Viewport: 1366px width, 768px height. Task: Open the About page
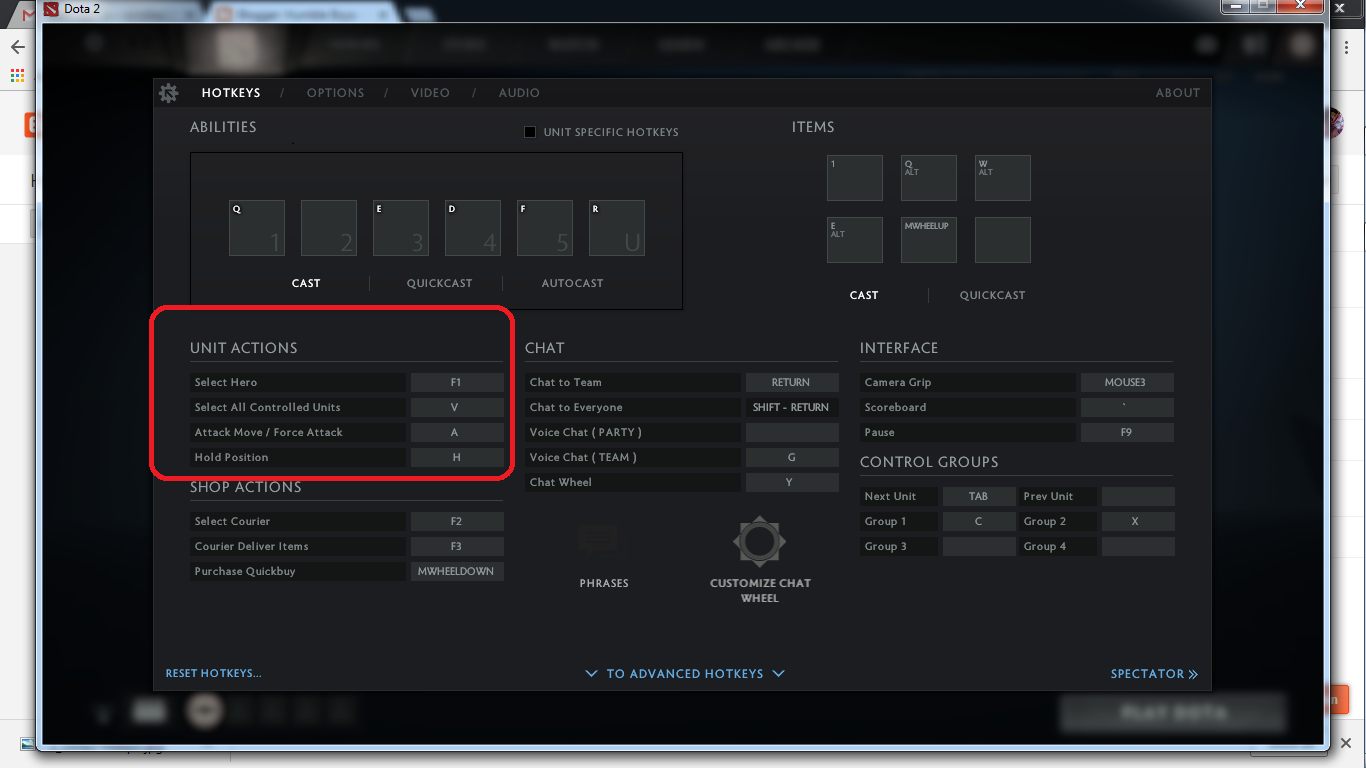coord(1178,93)
